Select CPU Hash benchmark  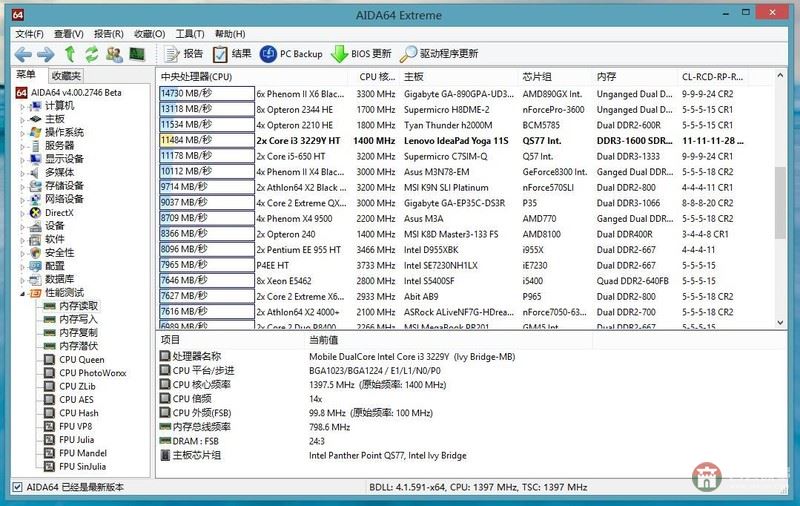click(79, 413)
